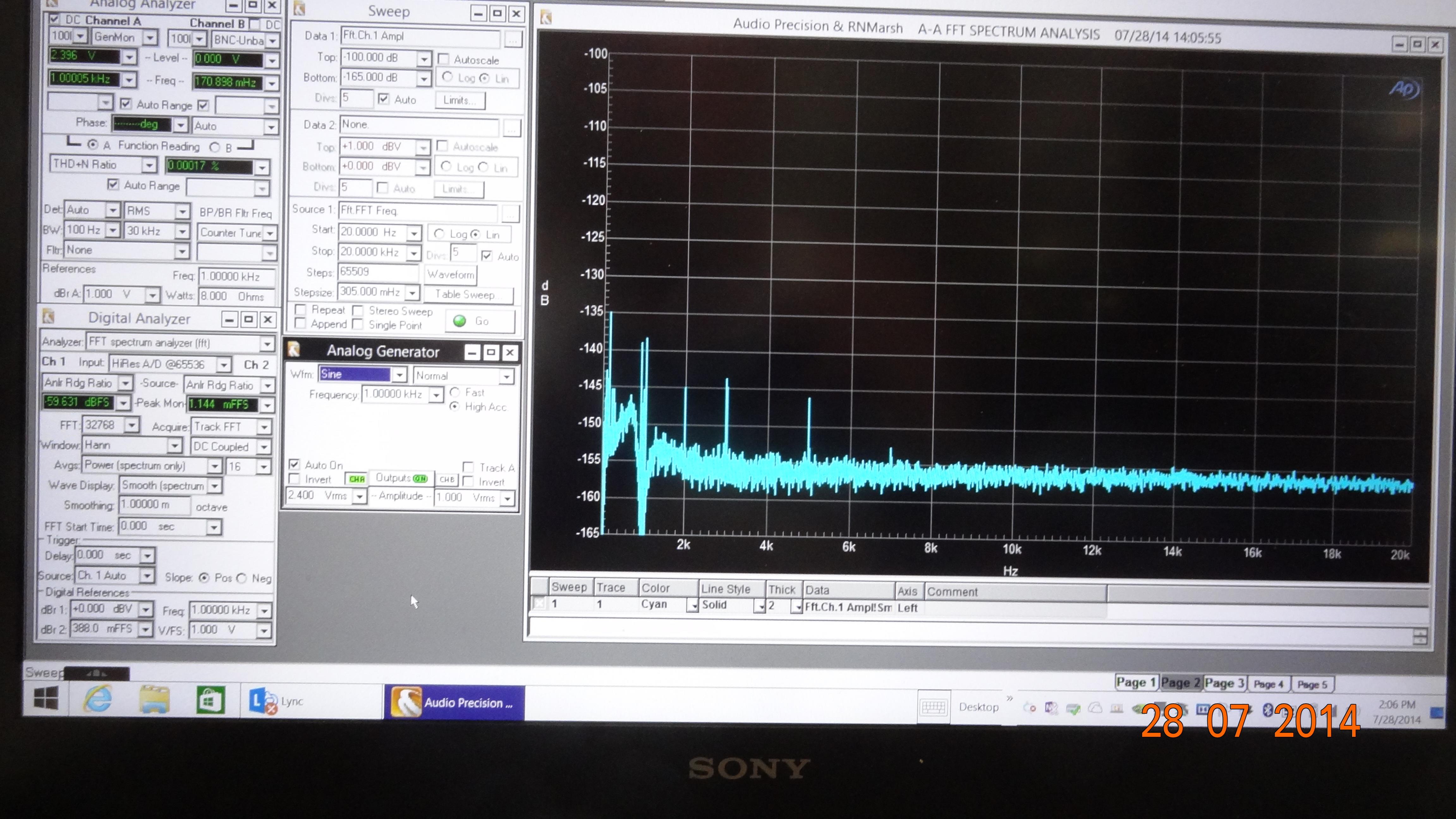Toggle the Outputs ON indicator
Image resolution: width=1456 pixels, height=819 pixels.
[421, 478]
